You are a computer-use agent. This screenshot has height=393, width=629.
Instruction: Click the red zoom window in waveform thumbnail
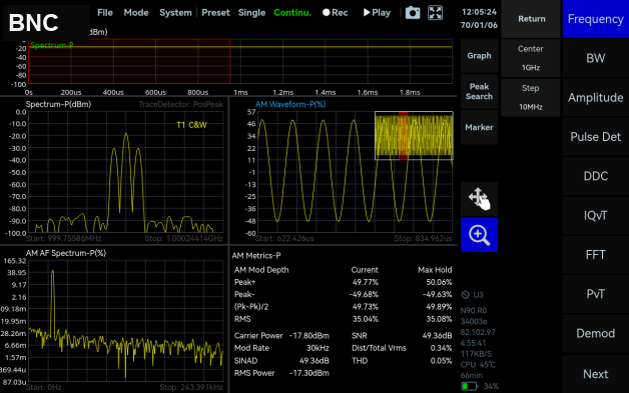point(403,136)
